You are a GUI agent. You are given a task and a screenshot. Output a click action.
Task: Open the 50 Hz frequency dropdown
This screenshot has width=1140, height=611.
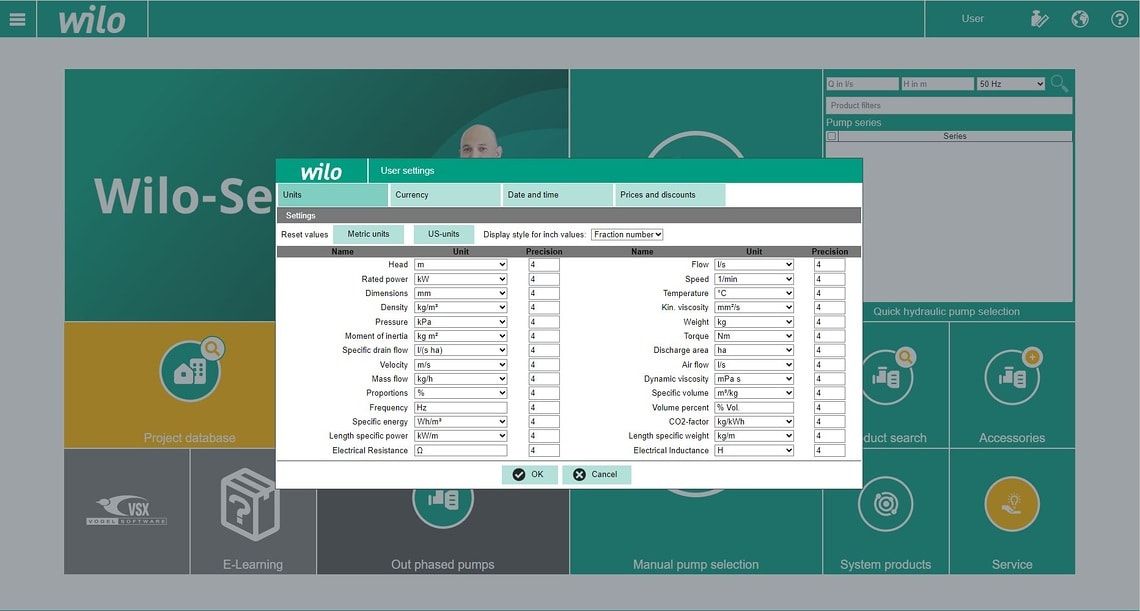(x=1011, y=84)
